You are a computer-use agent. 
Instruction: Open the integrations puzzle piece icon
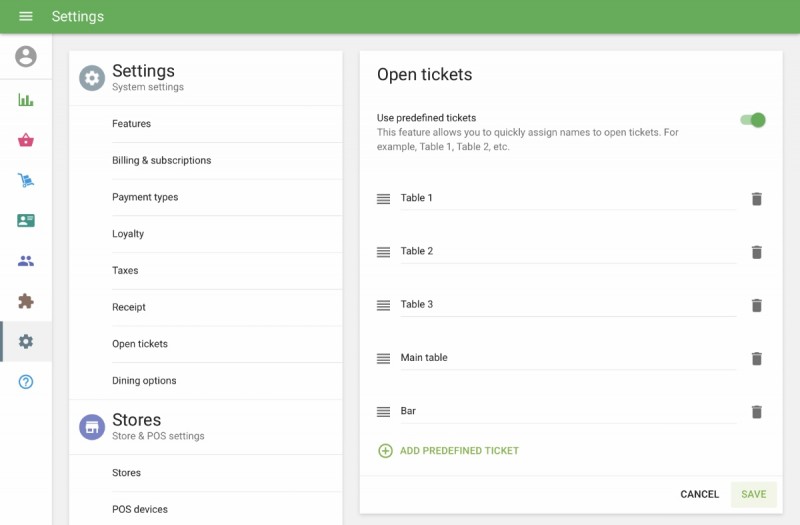click(26, 301)
